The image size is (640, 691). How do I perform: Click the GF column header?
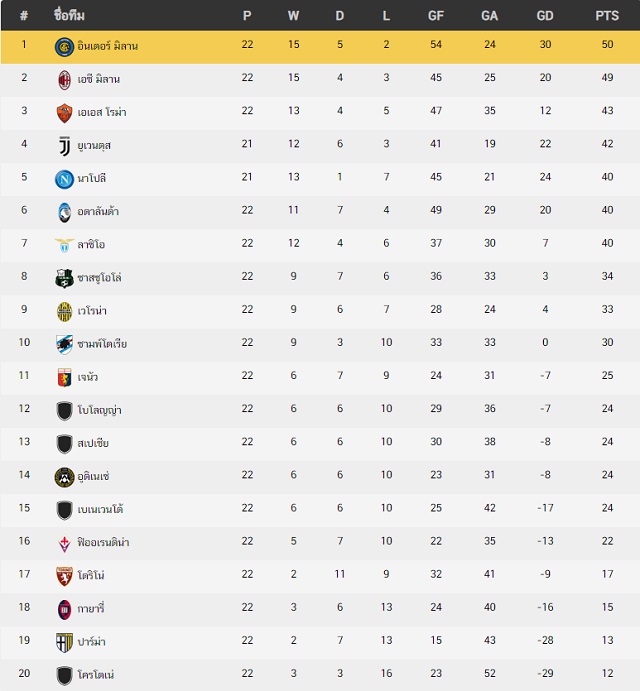(x=435, y=16)
